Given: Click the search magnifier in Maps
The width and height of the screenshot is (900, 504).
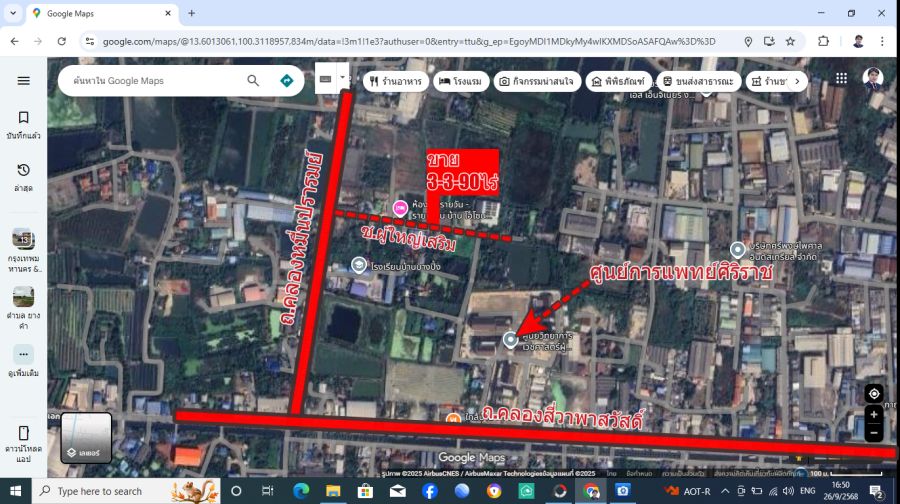Looking at the screenshot, I should [x=254, y=81].
